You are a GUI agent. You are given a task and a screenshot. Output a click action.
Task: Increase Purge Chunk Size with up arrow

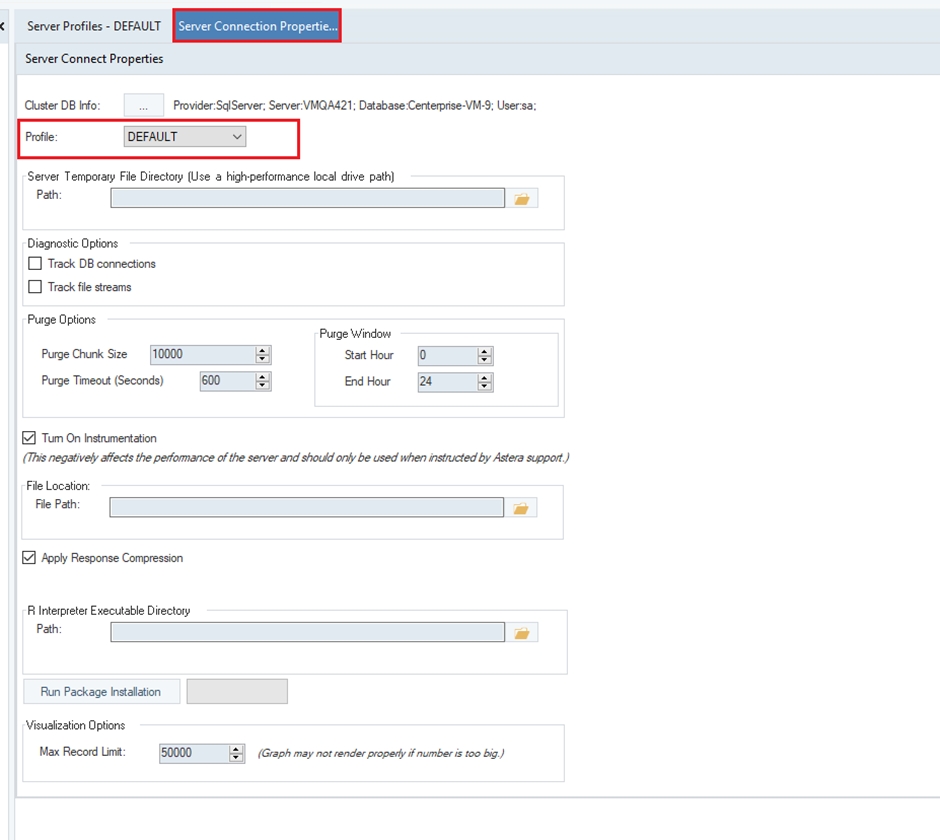click(263, 350)
